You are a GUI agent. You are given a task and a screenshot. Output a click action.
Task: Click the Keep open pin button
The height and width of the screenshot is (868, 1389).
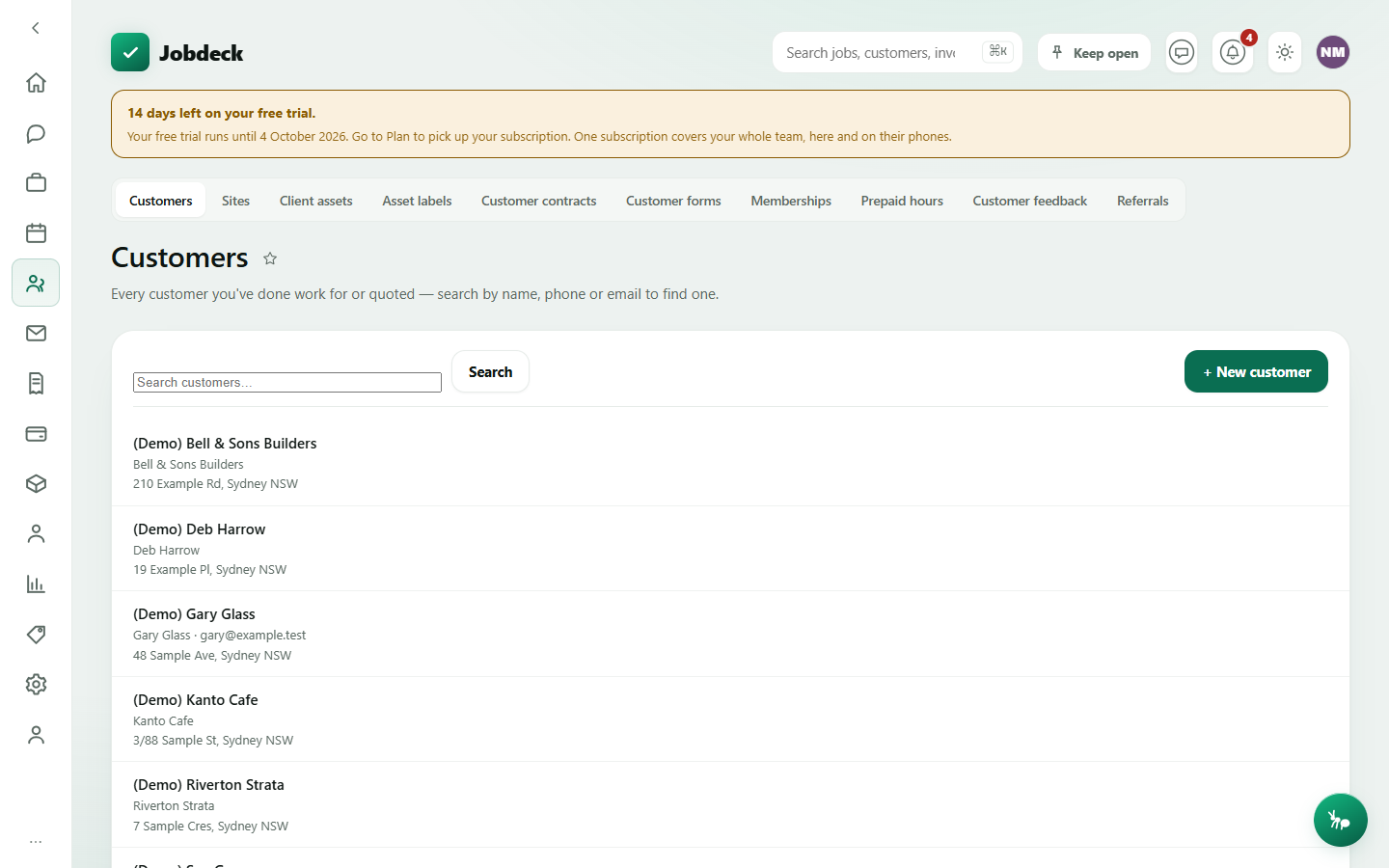(x=1094, y=52)
